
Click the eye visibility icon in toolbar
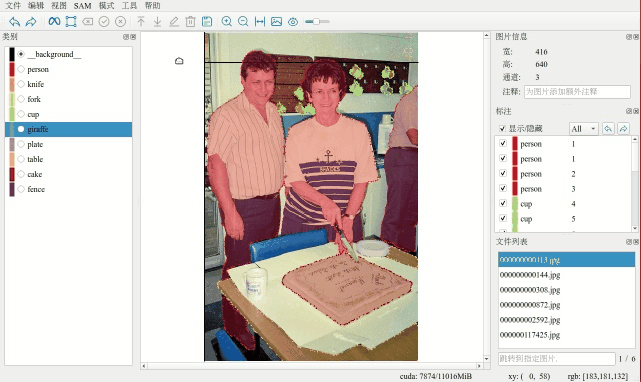click(x=293, y=21)
